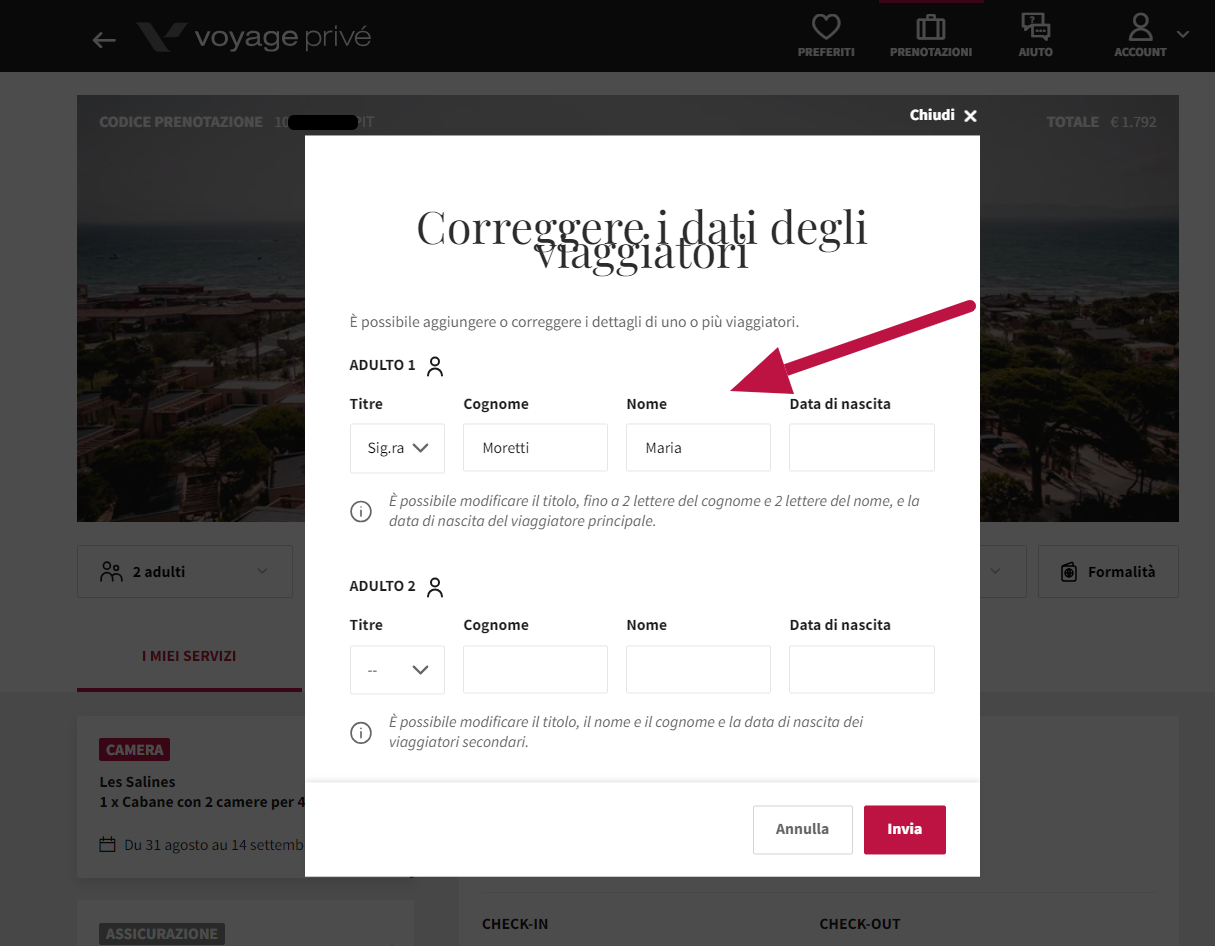
Task: Click info icon under Adulto 1
Action: [x=360, y=512]
